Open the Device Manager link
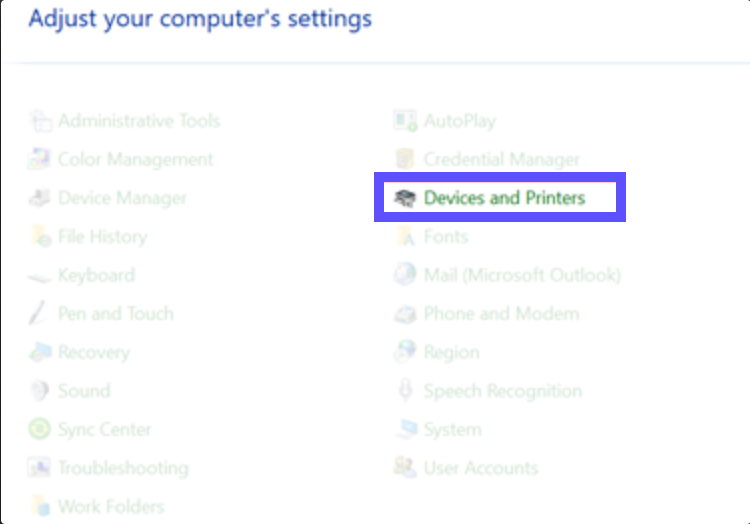The image size is (750, 524). tap(122, 198)
